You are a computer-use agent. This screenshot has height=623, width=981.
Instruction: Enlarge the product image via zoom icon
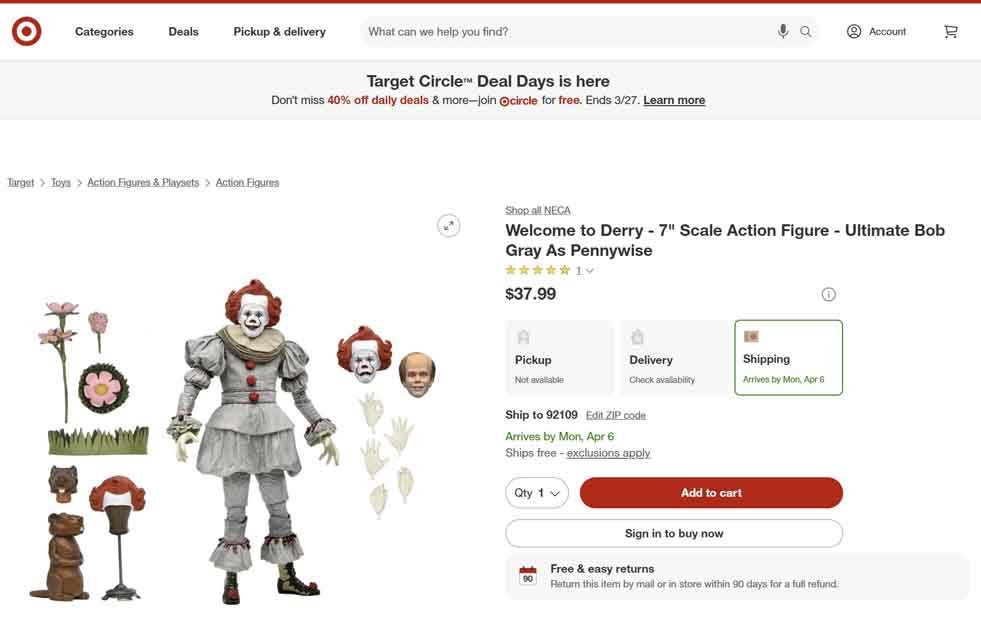click(448, 225)
